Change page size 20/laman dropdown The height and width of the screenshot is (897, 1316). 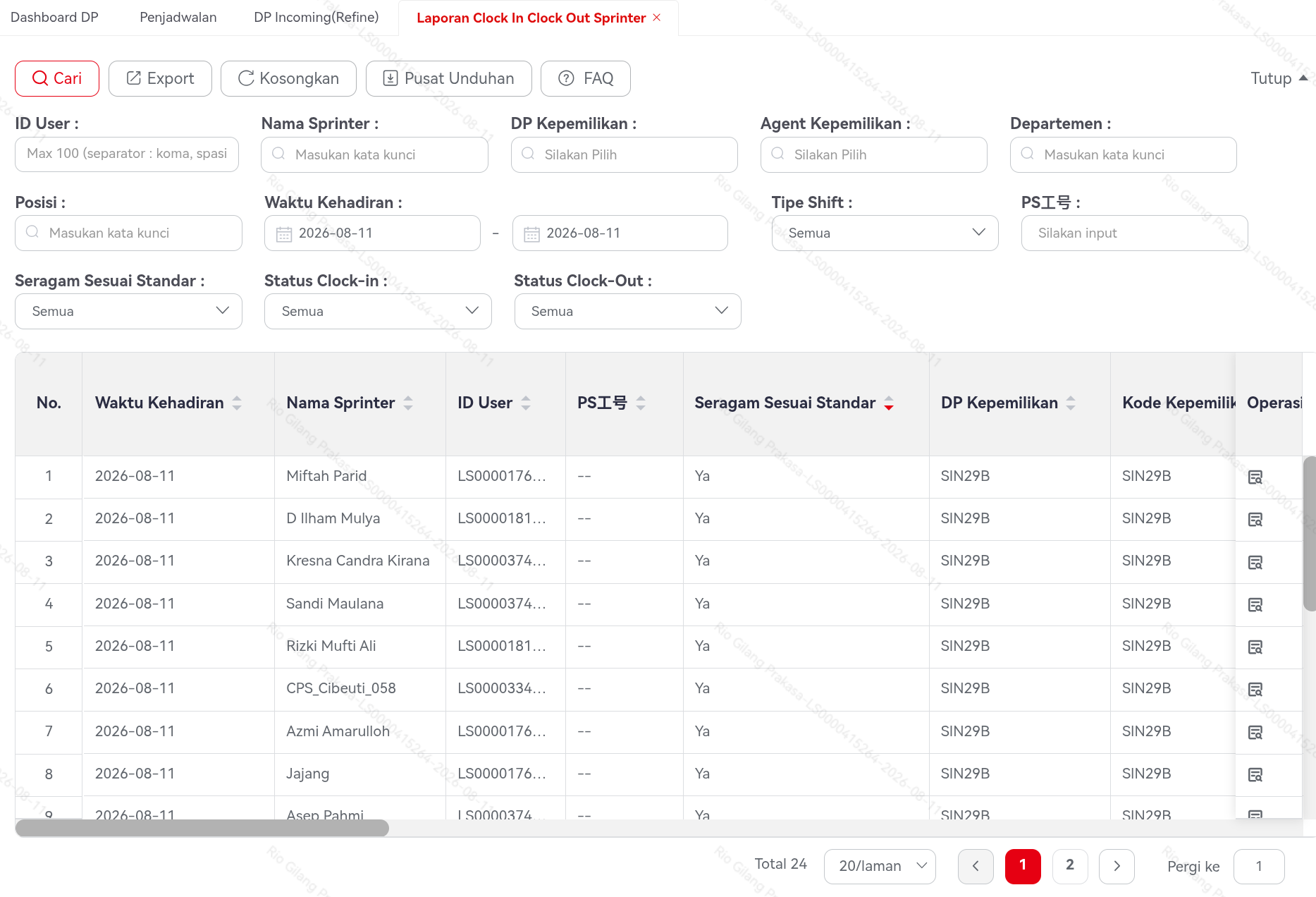(880, 866)
